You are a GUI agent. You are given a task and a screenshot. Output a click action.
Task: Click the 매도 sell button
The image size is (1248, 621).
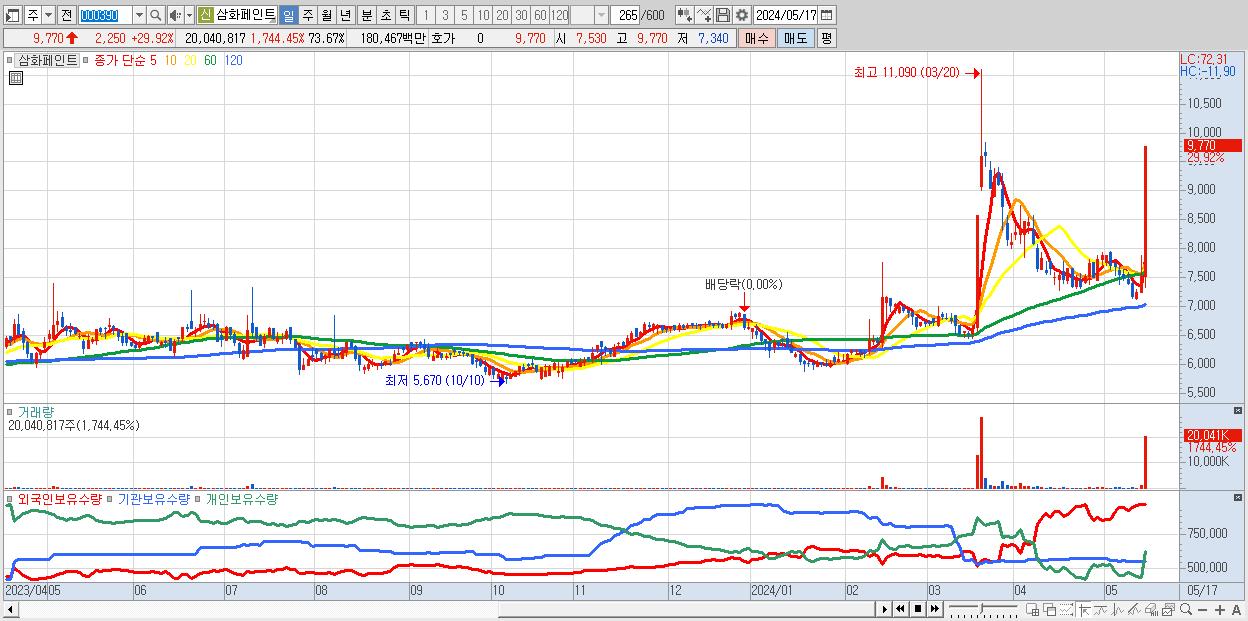(x=795, y=38)
